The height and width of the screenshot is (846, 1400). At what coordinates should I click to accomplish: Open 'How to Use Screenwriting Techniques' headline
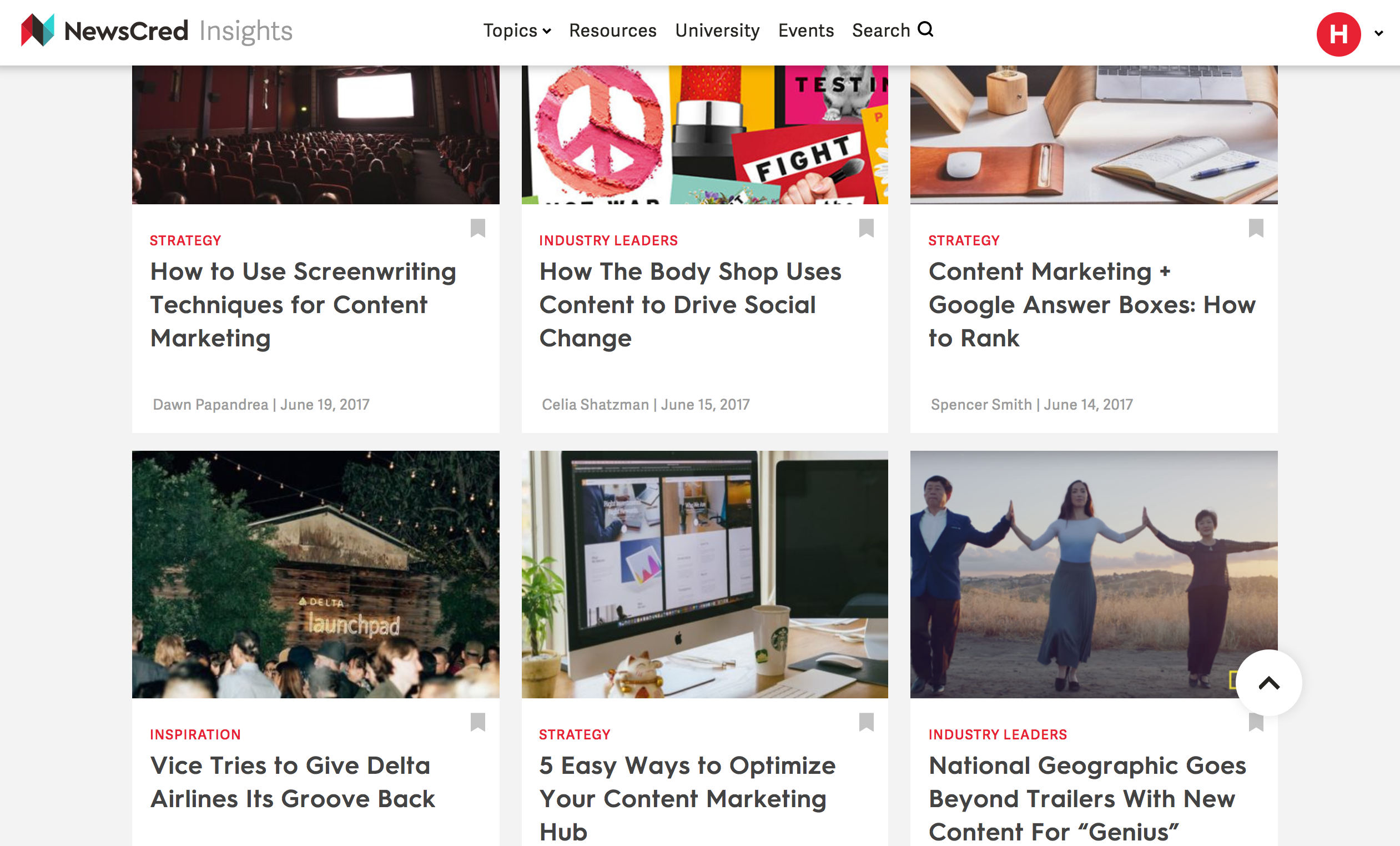(x=303, y=305)
